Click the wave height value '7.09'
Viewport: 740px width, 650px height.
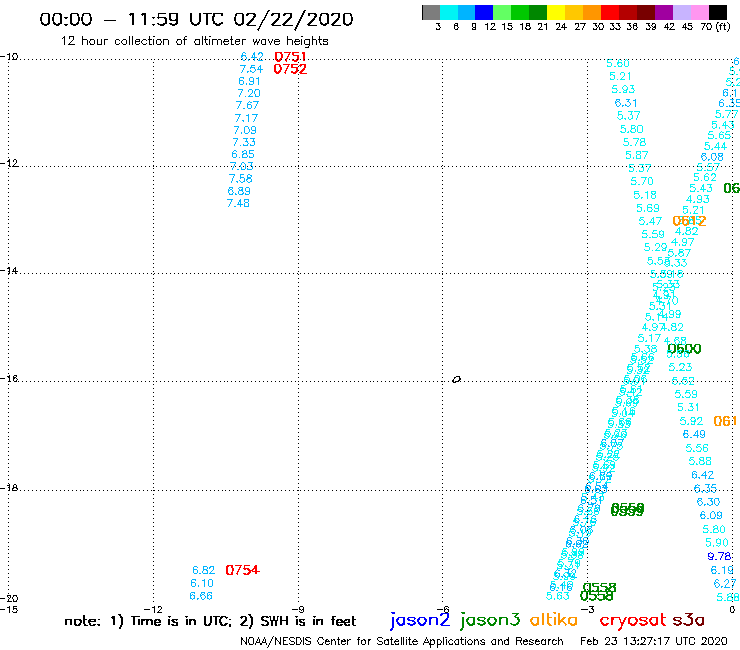tap(245, 130)
